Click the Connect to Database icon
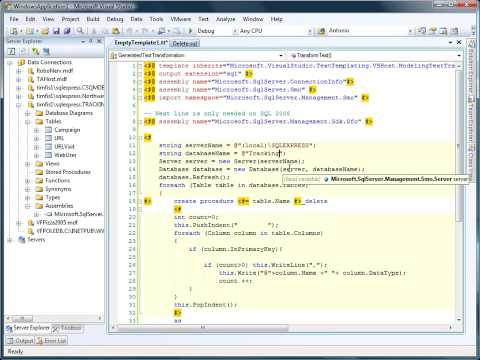The height and width of the screenshot is (360, 480). pyautogui.click(x=36, y=51)
